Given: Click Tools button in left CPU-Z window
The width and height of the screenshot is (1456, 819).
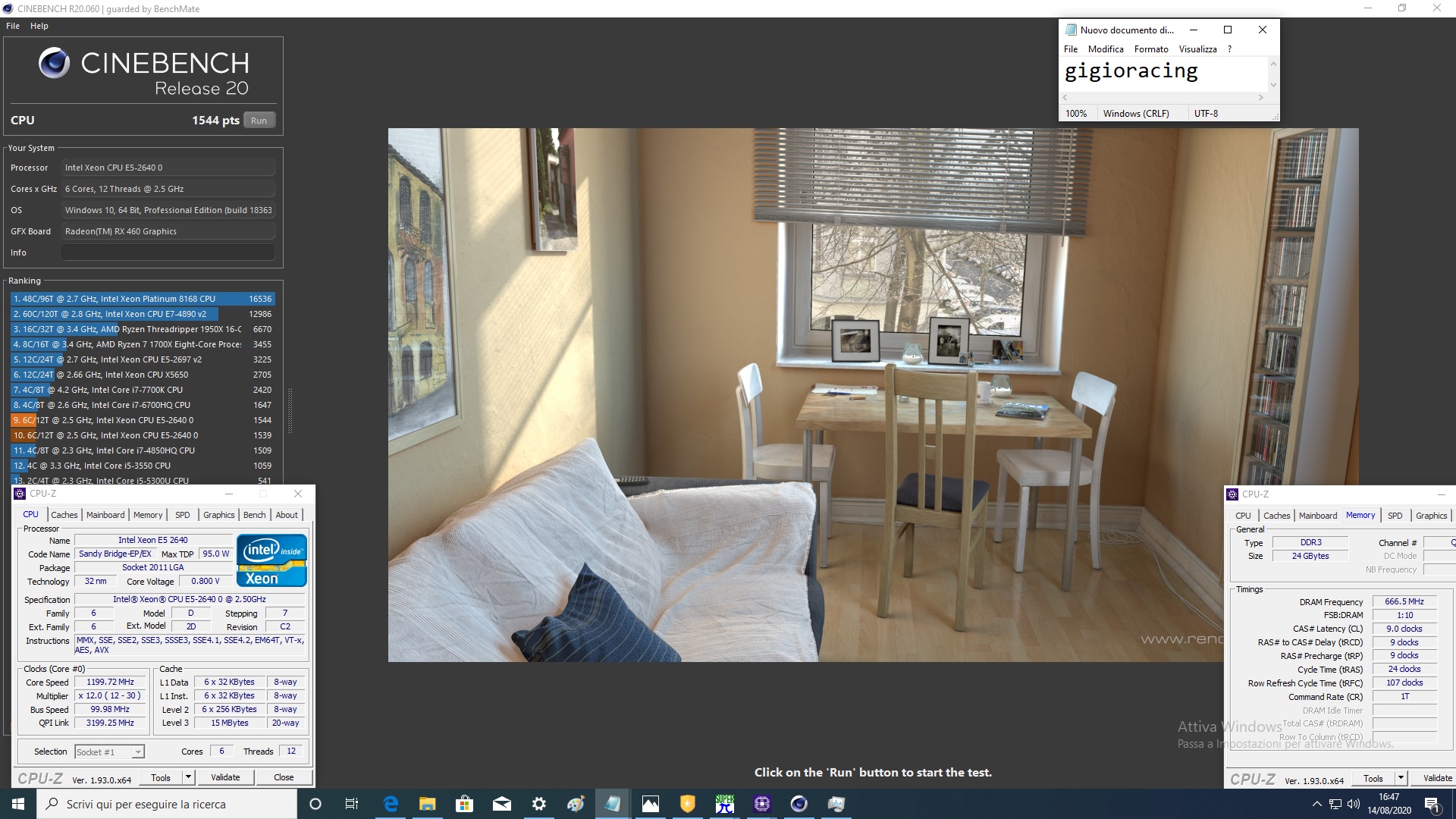Looking at the screenshot, I should pyautogui.click(x=161, y=777).
